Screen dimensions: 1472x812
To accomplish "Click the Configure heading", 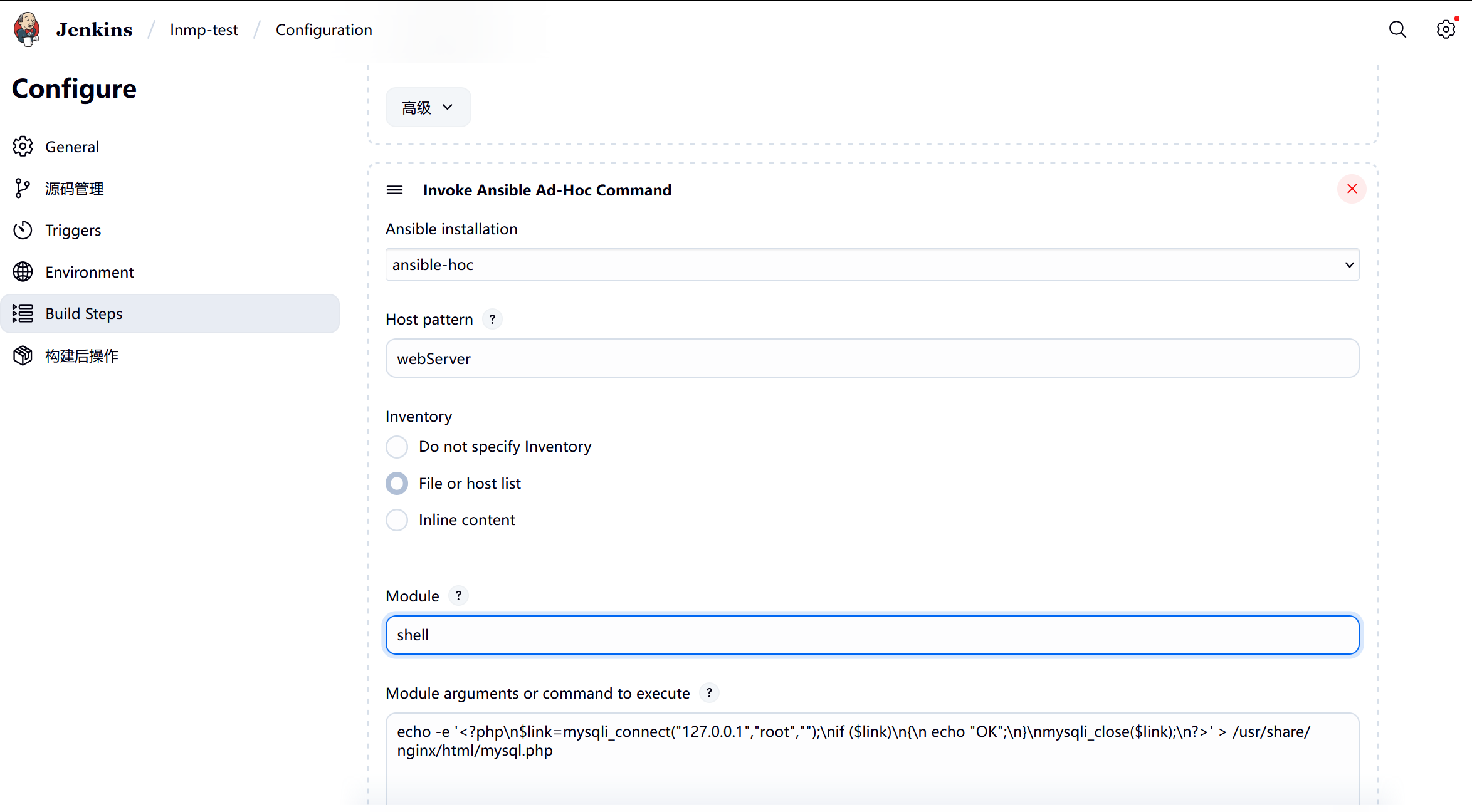I will (x=74, y=89).
